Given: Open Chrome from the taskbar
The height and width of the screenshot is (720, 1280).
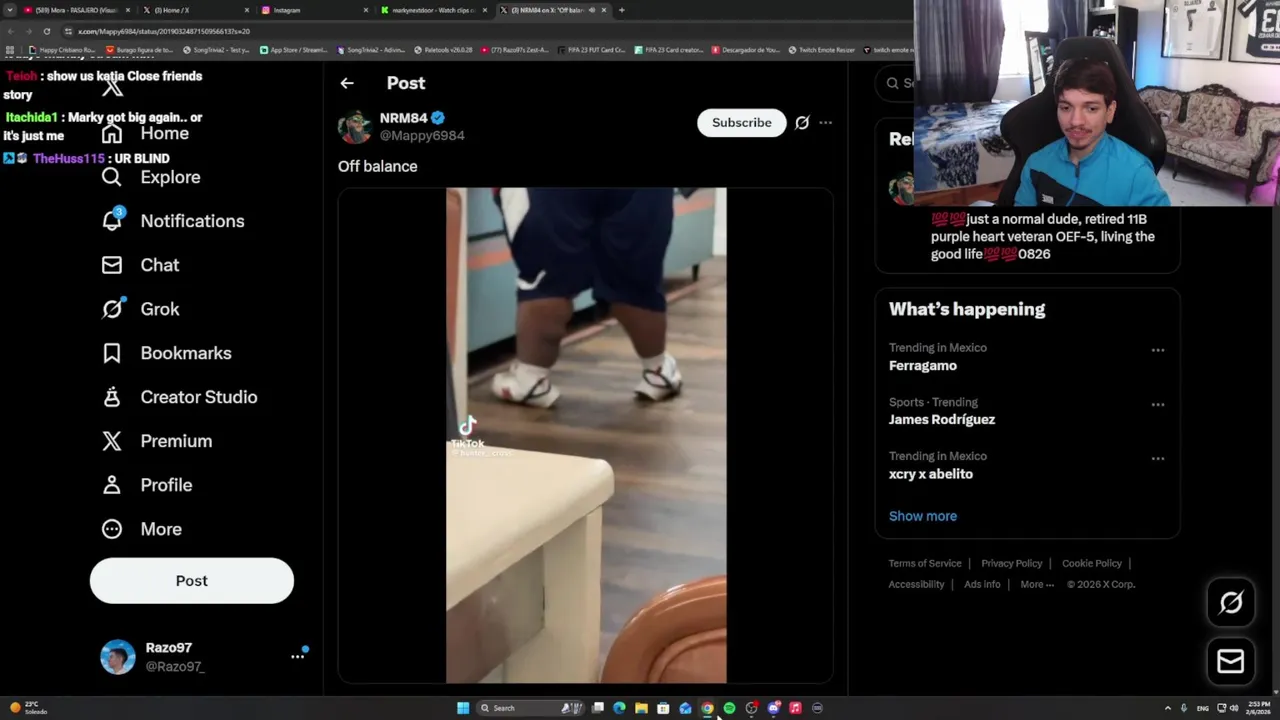Looking at the screenshot, I should tap(707, 708).
